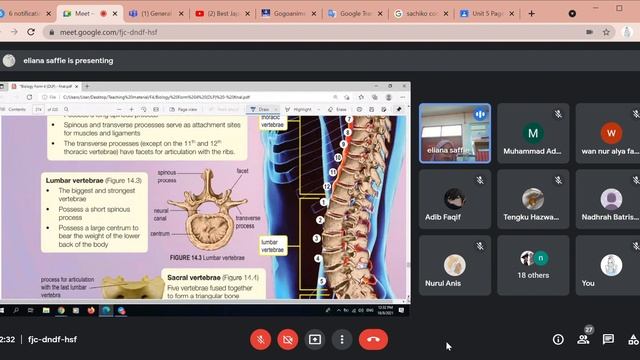Image resolution: width=640 pixels, height=360 pixels.
Task: Open the camera permission icon in address bar
Action: 589,32
